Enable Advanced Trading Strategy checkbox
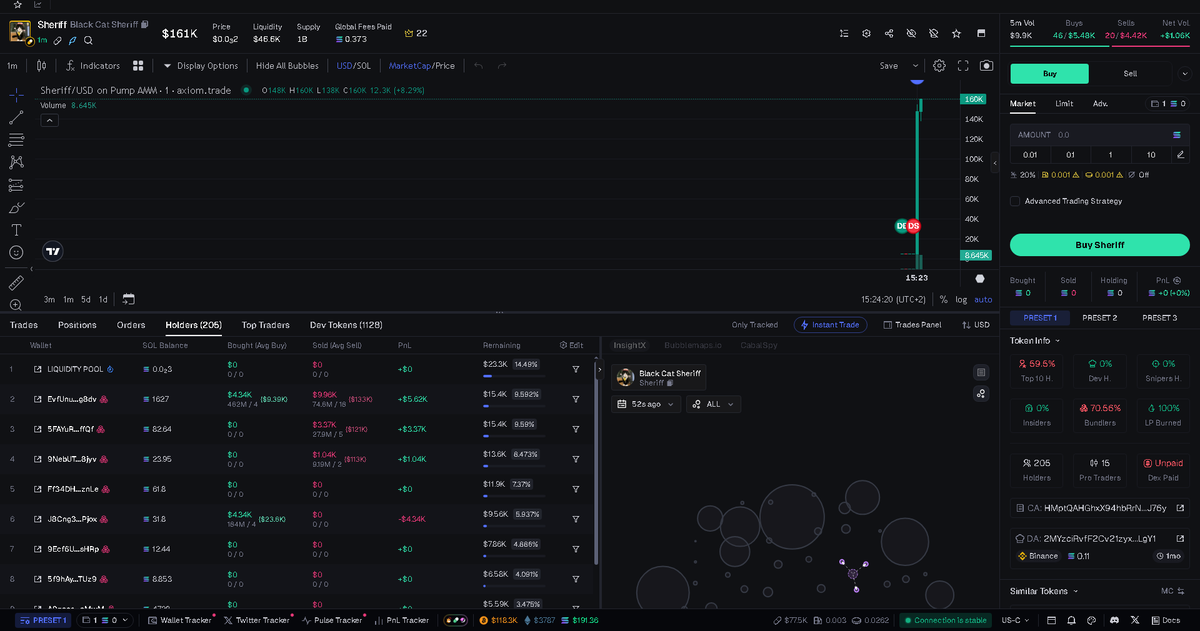The height and width of the screenshot is (631, 1200). tap(1015, 201)
